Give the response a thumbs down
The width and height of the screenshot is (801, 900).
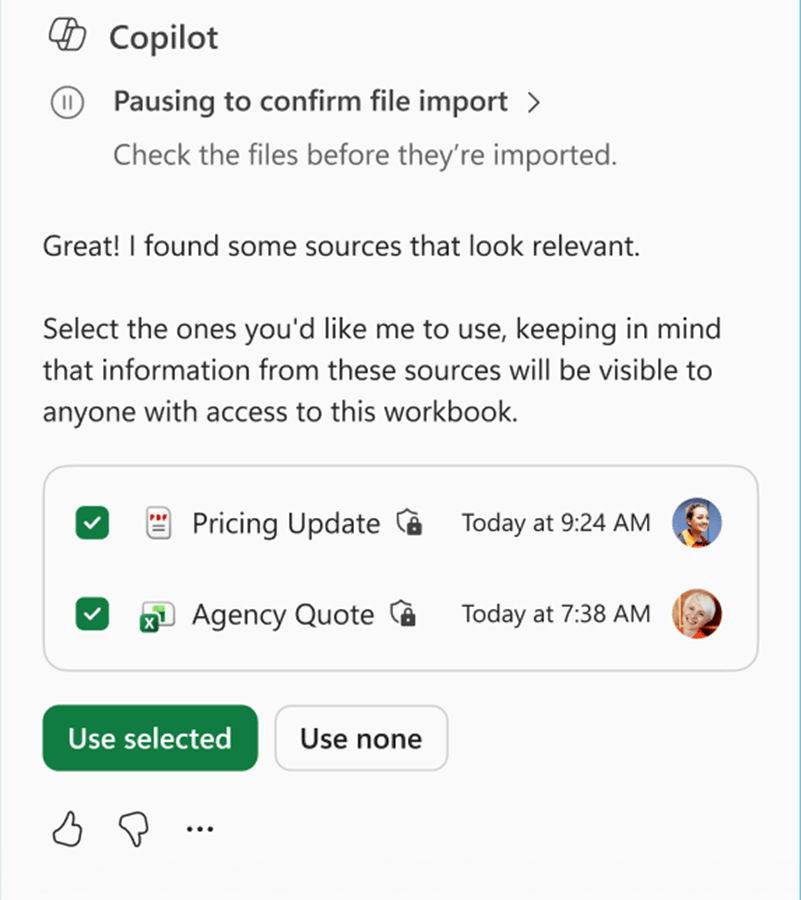(x=132, y=829)
